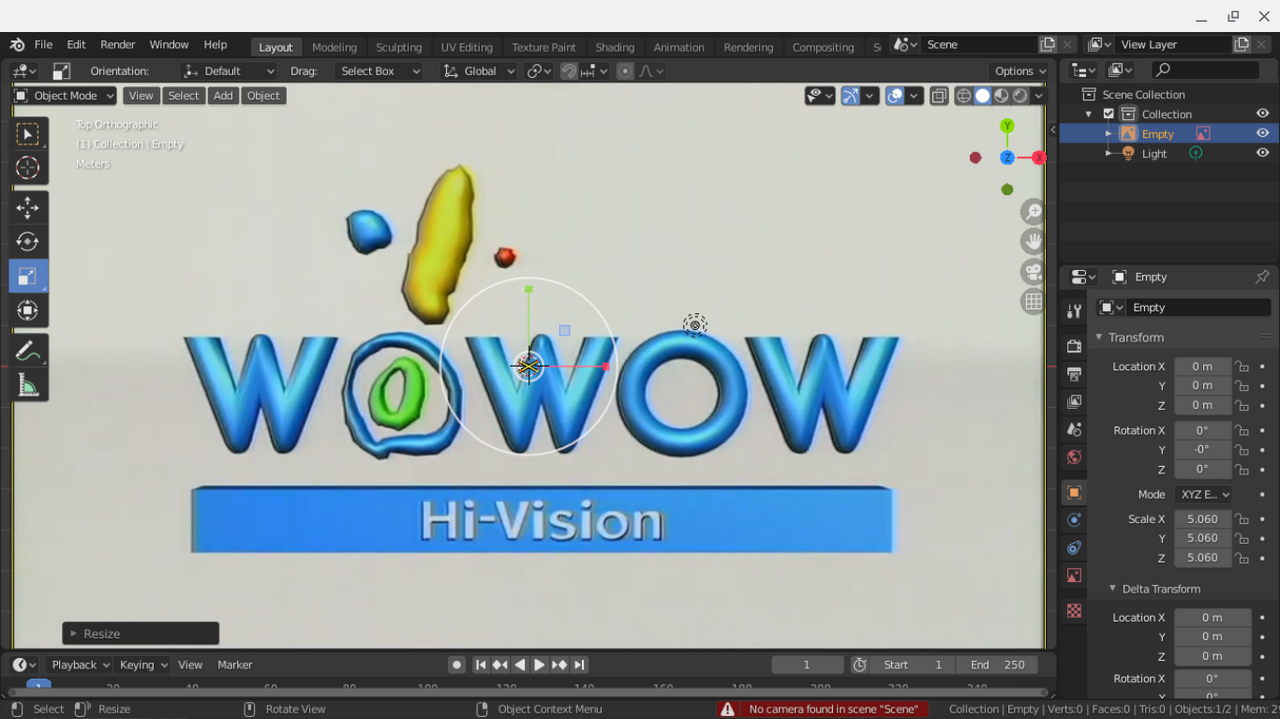Open the Physics properties tab
The height and width of the screenshot is (719, 1280).
(x=1074, y=520)
